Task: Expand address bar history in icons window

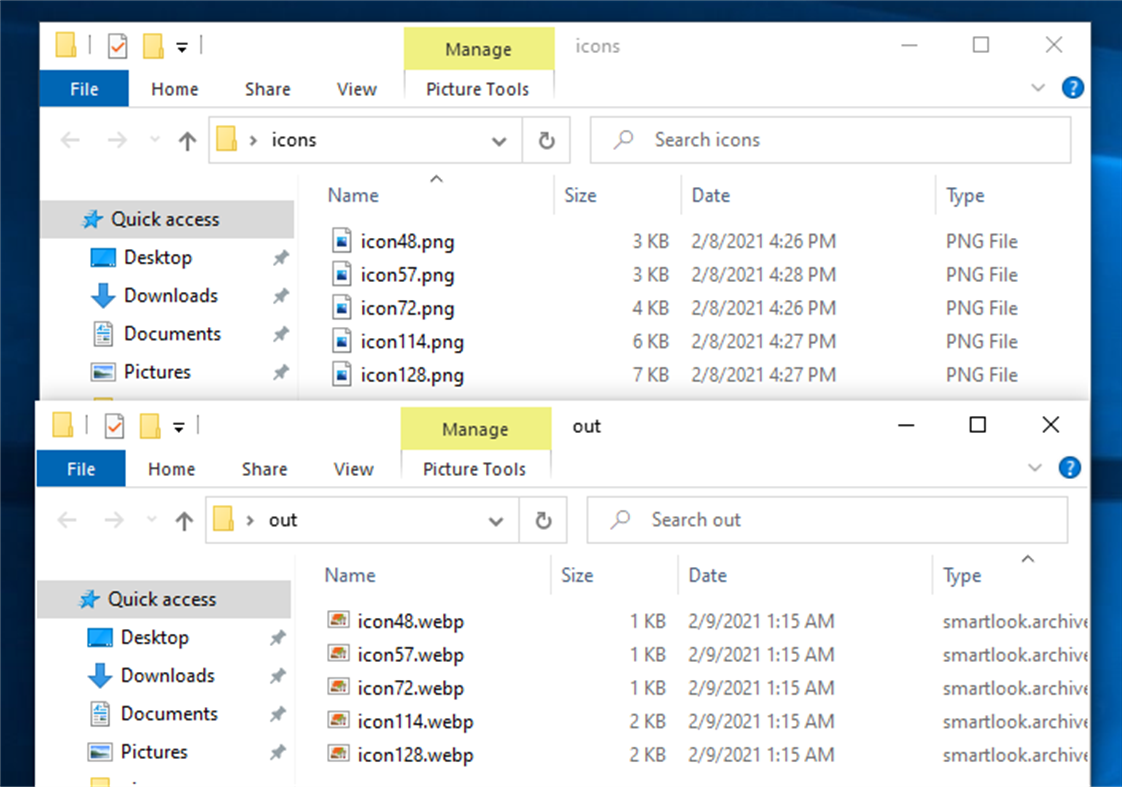Action: pos(499,141)
